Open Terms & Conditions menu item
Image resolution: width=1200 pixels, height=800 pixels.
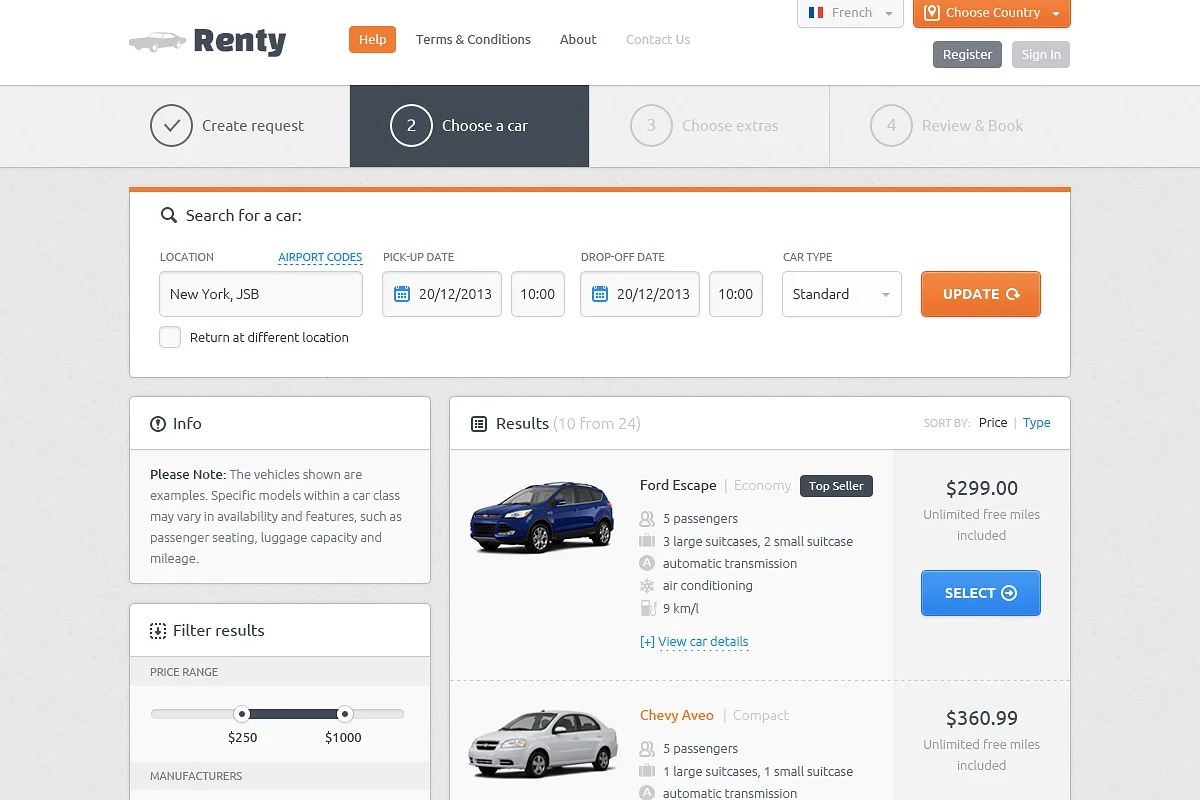473,40
